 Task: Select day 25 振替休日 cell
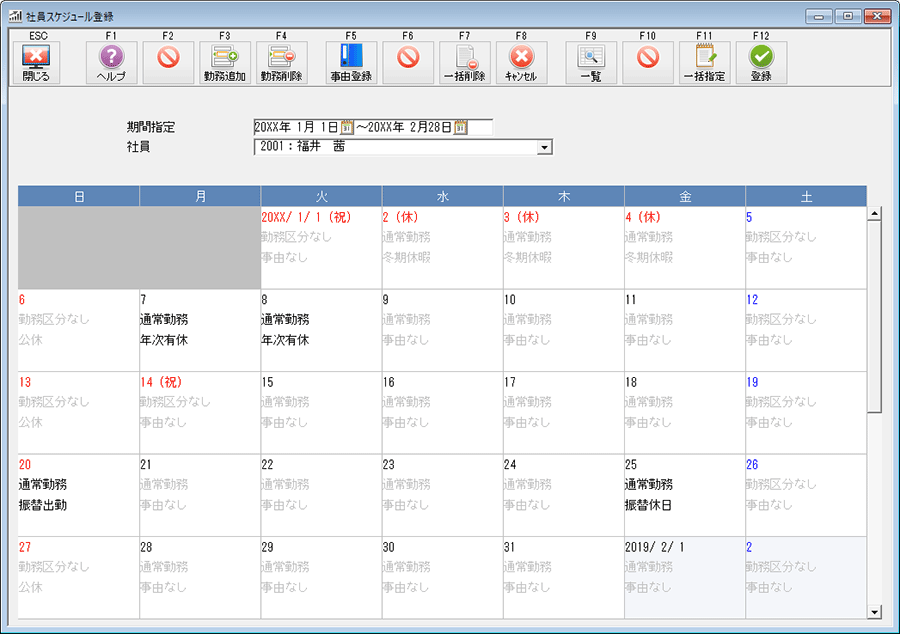(x=685, y=496)
